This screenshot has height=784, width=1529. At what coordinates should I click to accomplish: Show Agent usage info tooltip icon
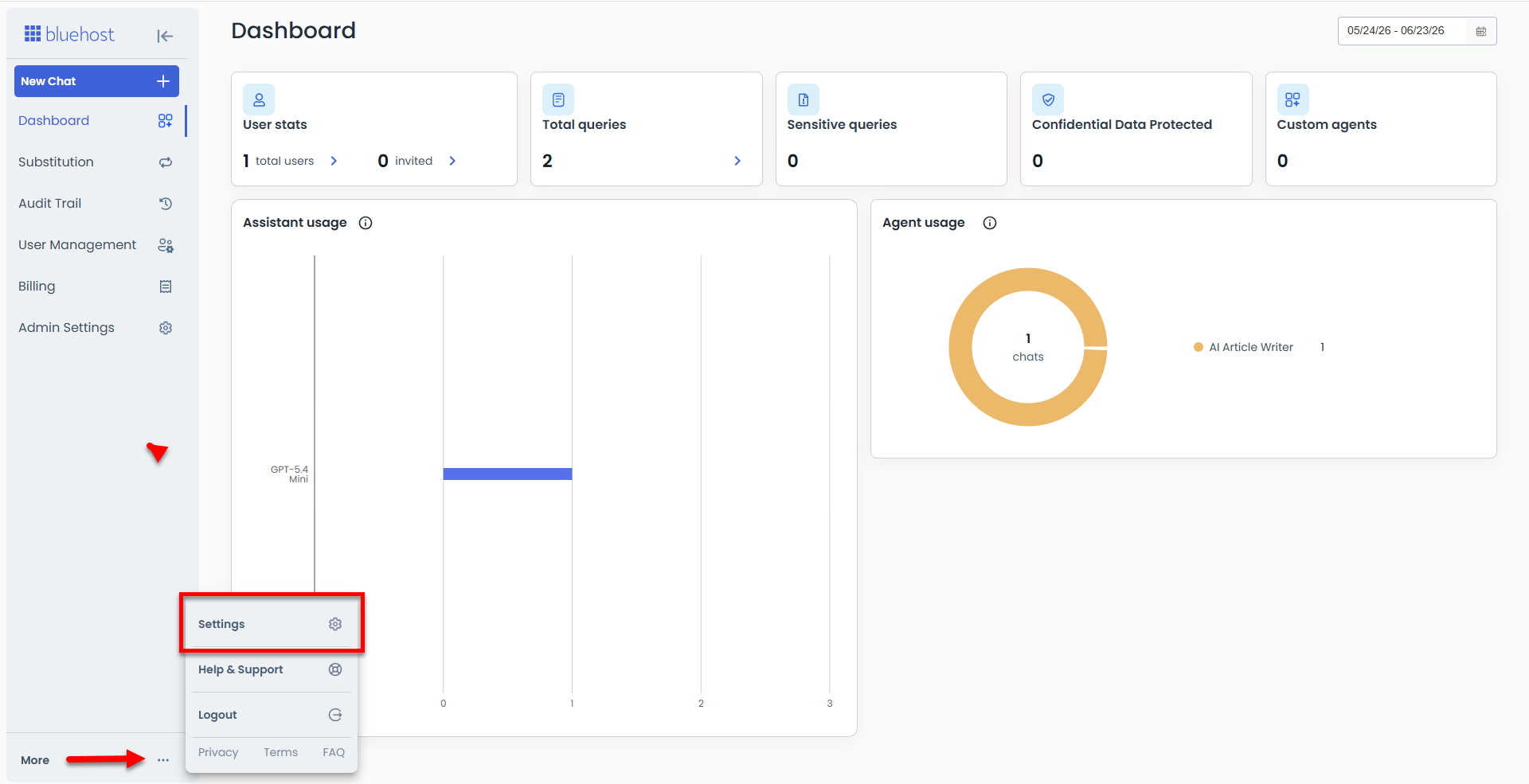(x=990, y=223)
